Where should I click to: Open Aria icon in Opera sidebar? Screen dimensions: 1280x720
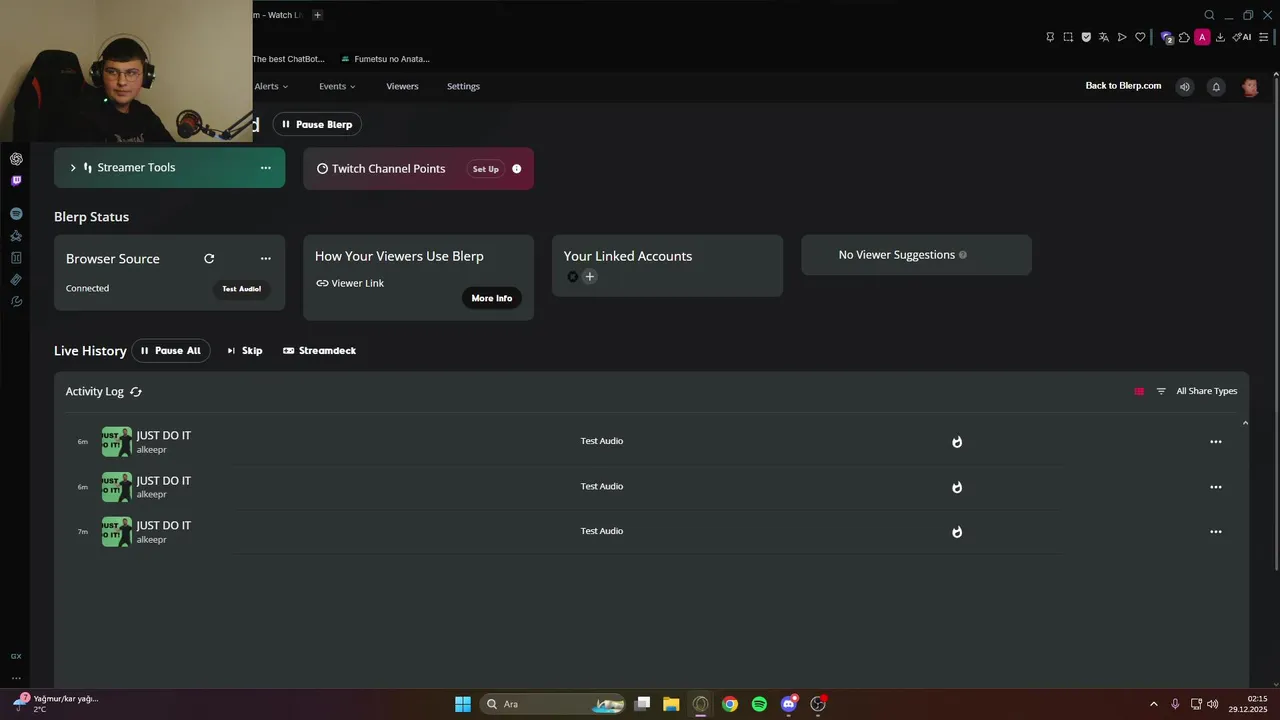click(x=16, y=236)
